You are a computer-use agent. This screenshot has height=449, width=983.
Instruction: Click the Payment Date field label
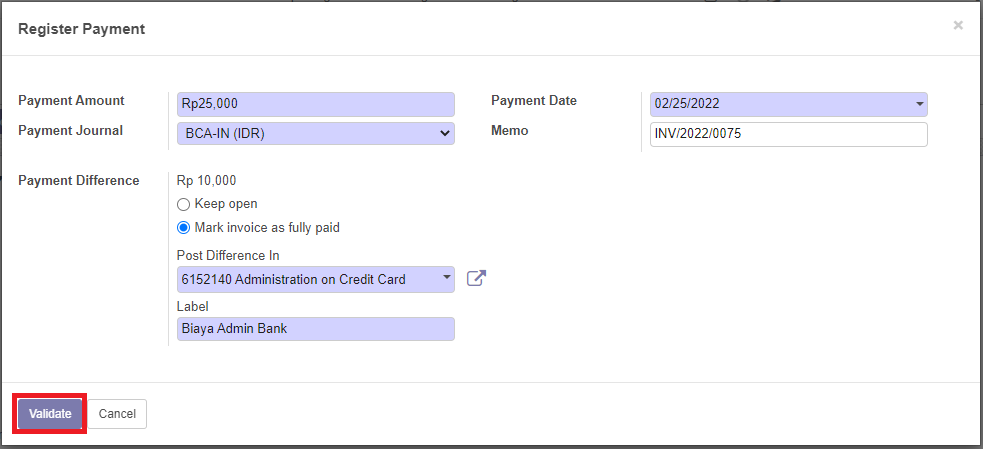point(534,101)
